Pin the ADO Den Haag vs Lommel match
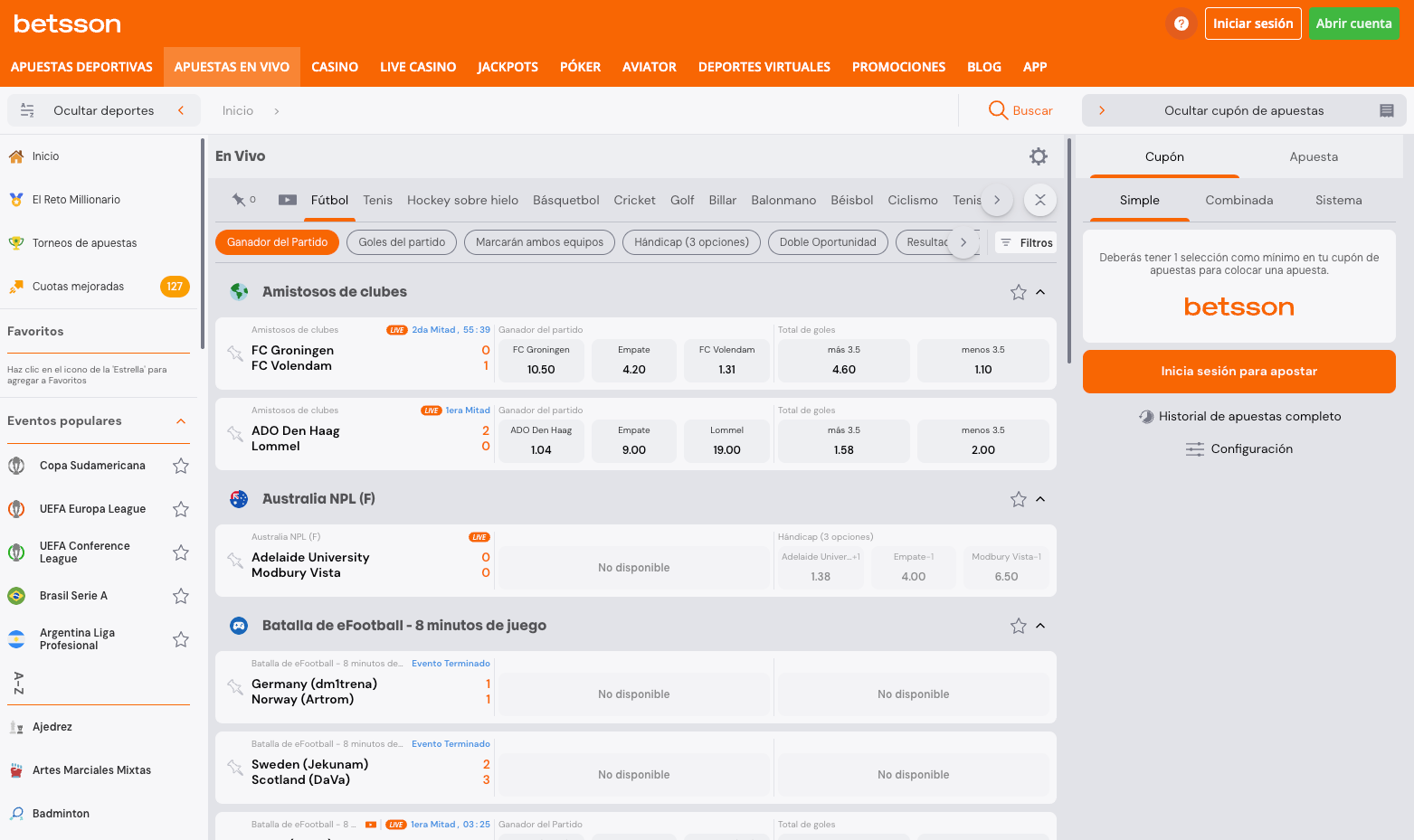The height and width of the screenshot is (840, 1414). click(235, 434)
